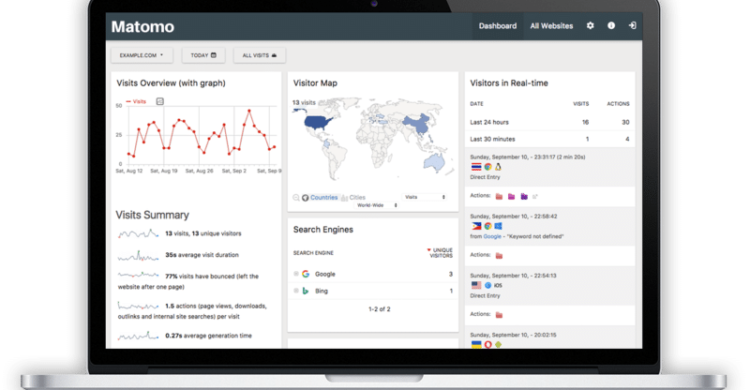Toggle the expand square beside the Bing row
750x390 pixels.
pyautogui.click(x=296, y=291)
